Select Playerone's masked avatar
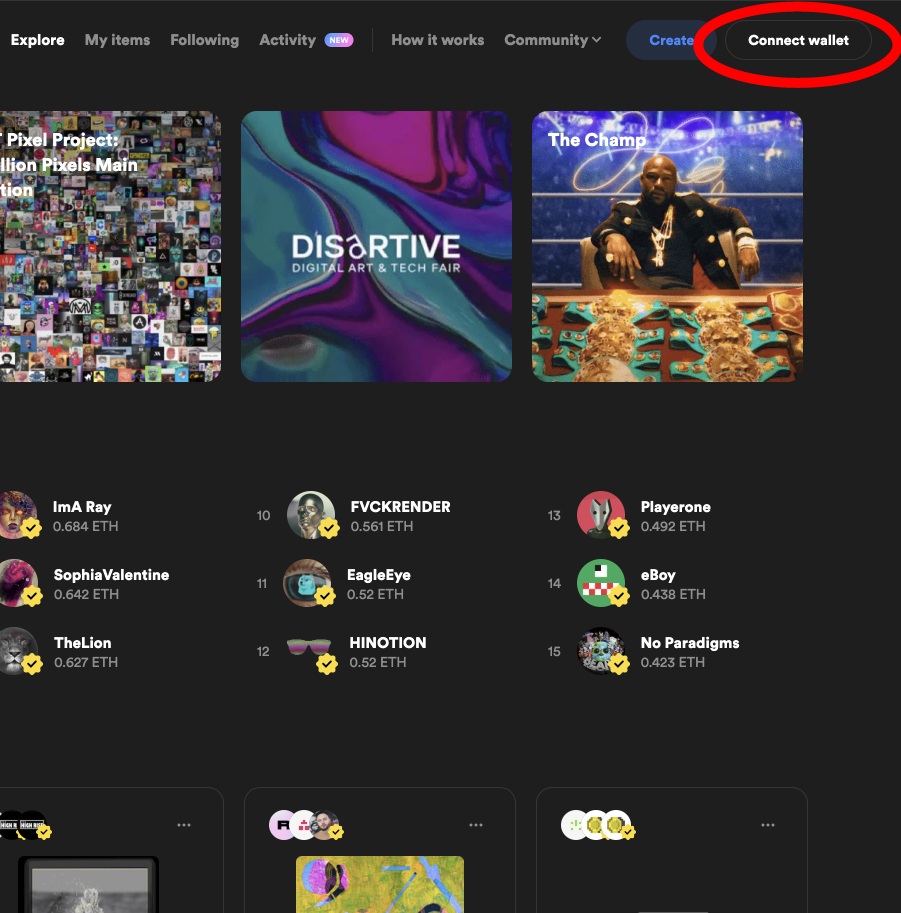Image resolution: width=901 pixels, height=913 pixels. [x=601, y=515]
